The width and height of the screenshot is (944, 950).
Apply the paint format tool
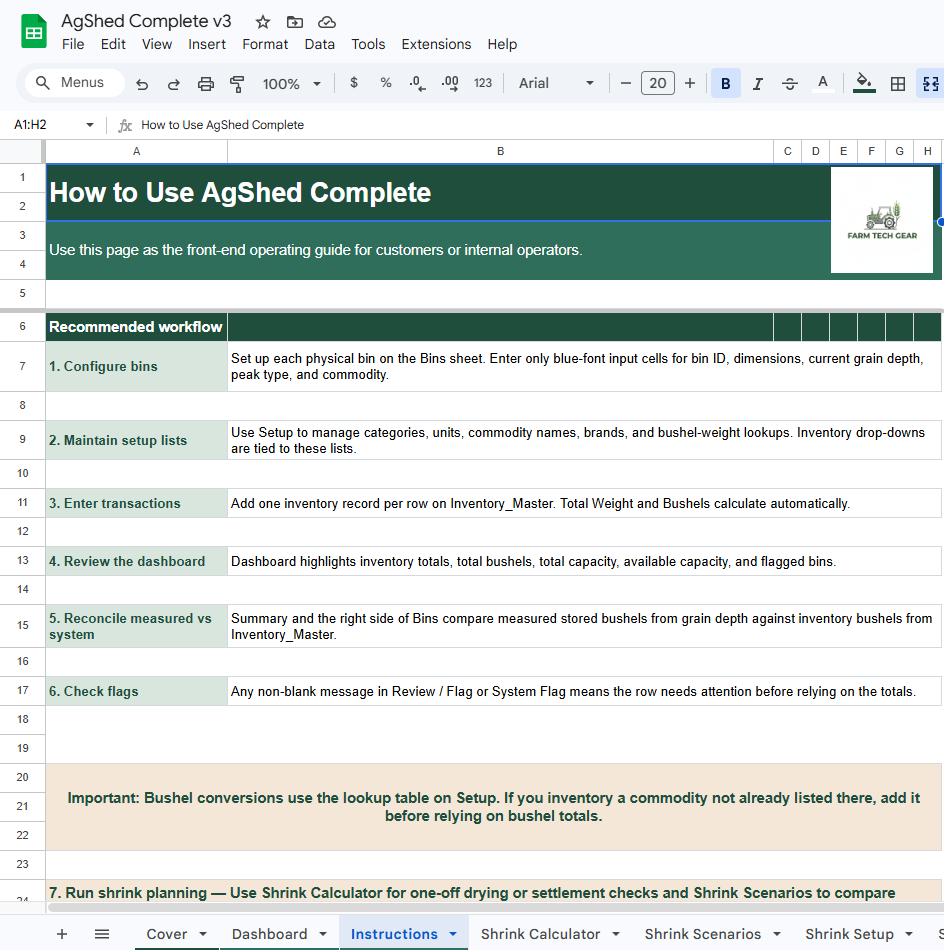(x=237, y=84)
